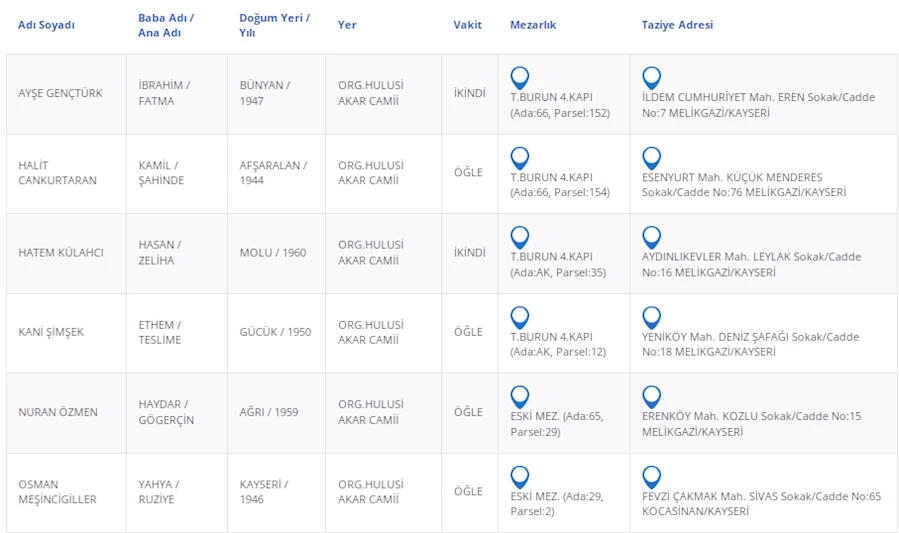Open condolence map pin for Halit Cankurtaran
Image resolution: width=899 pixels, height=533 pixels.
pos(651,157)
